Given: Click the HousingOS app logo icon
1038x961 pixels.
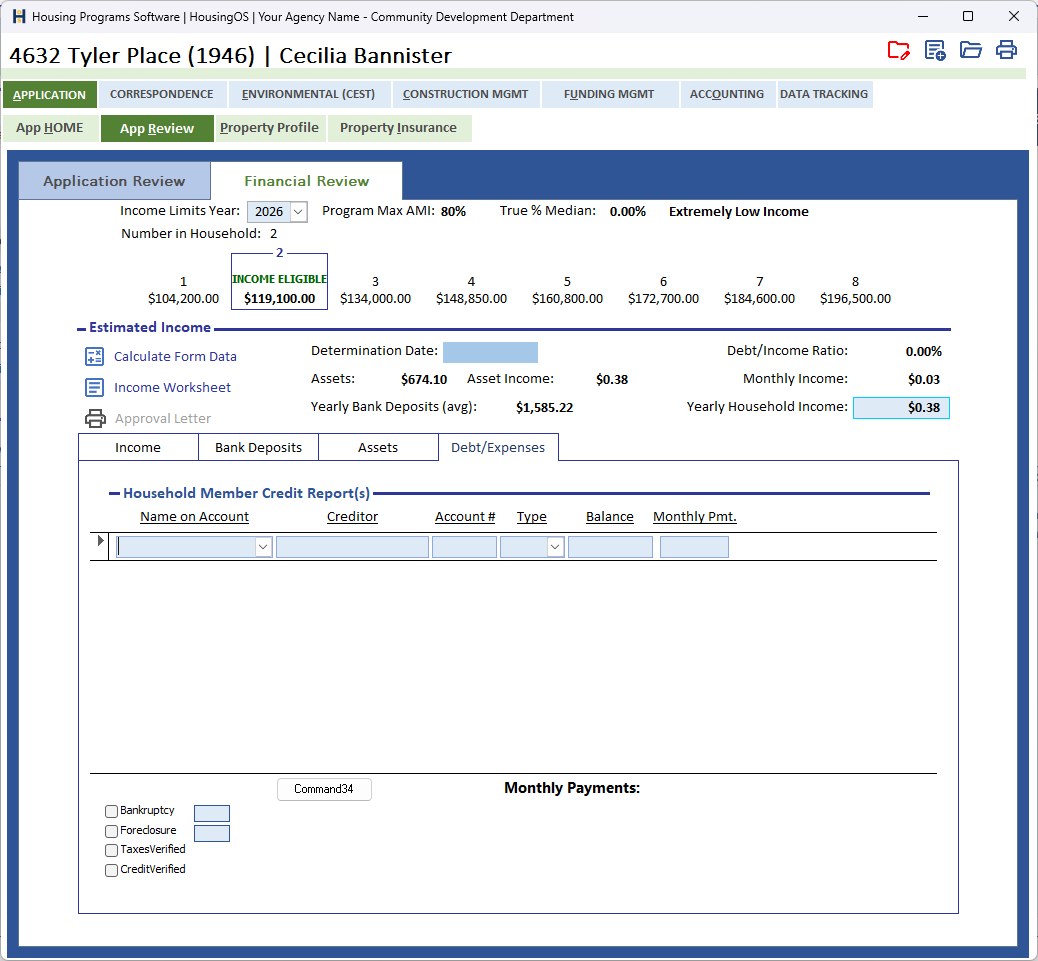Looking at the screenshot, I should point(19,17).
